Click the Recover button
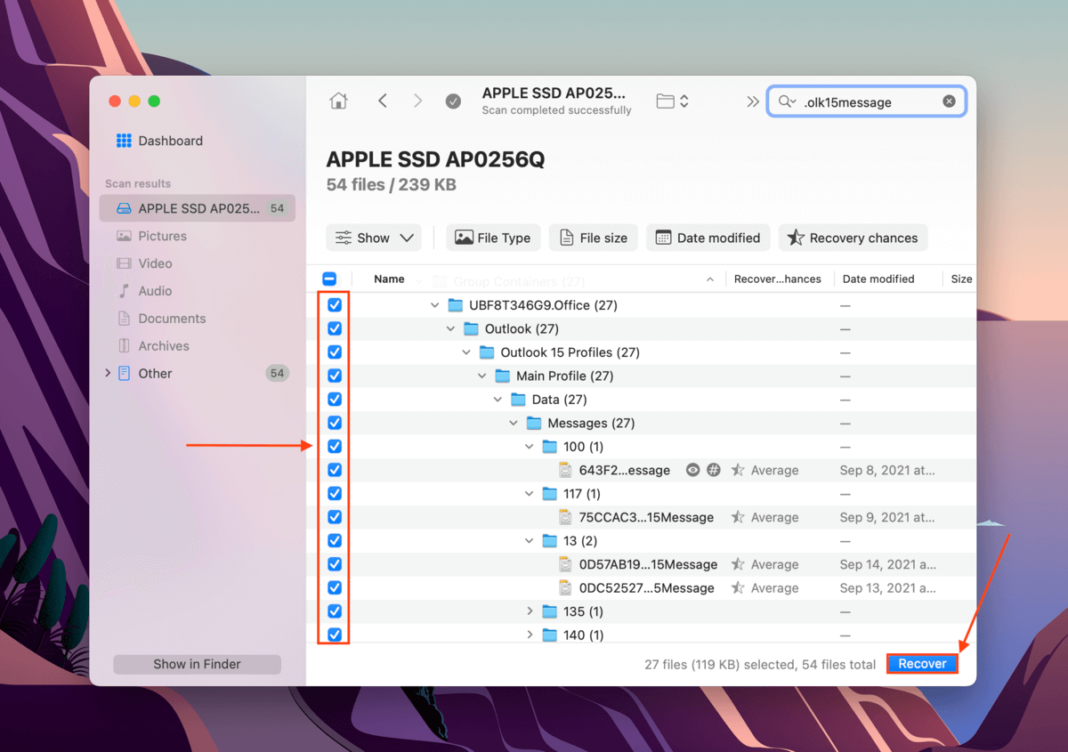The image size is (1068, 752). pyautogui.click(x=921, y=662)
